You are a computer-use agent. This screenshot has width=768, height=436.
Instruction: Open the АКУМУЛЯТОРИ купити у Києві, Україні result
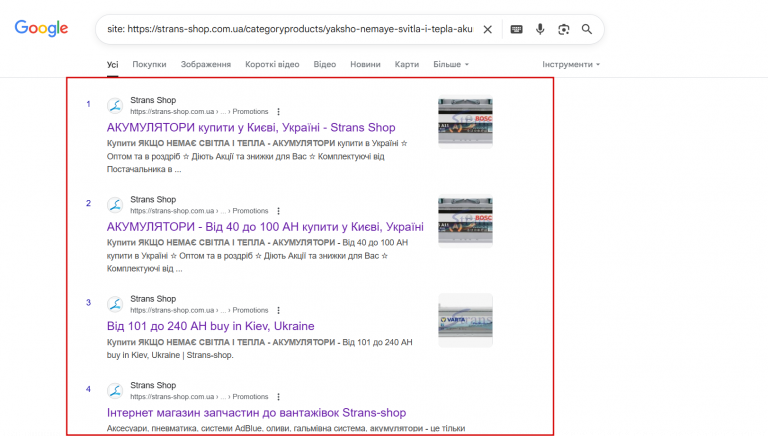coord(251,127)
